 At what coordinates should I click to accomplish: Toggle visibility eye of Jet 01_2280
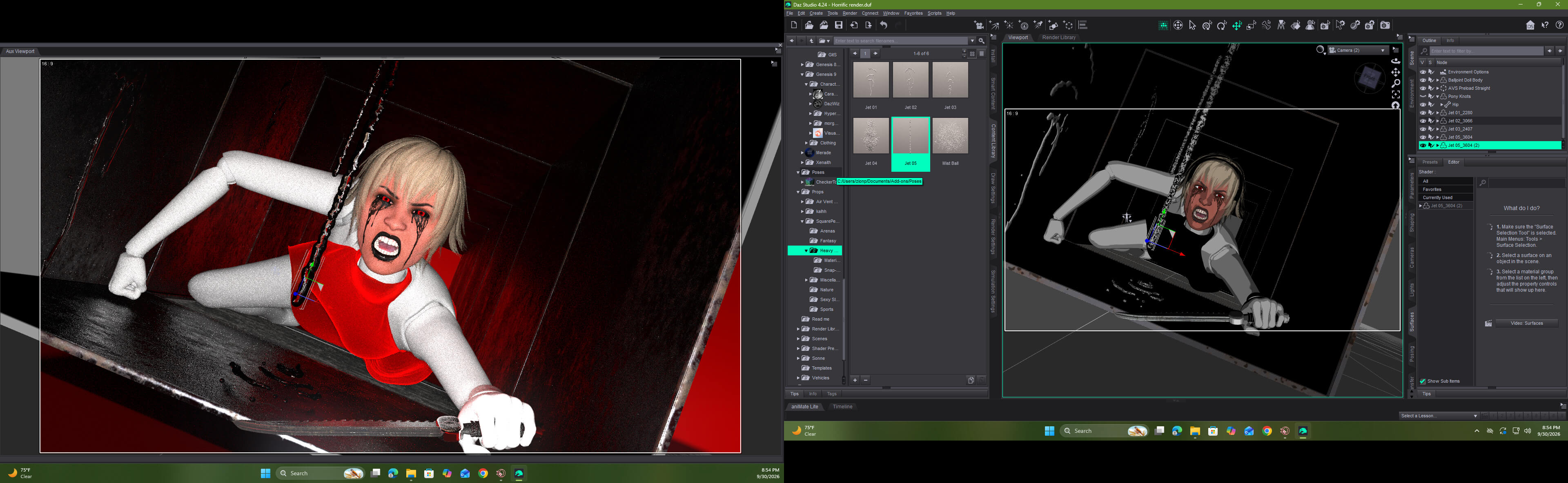click(1423, 113)
